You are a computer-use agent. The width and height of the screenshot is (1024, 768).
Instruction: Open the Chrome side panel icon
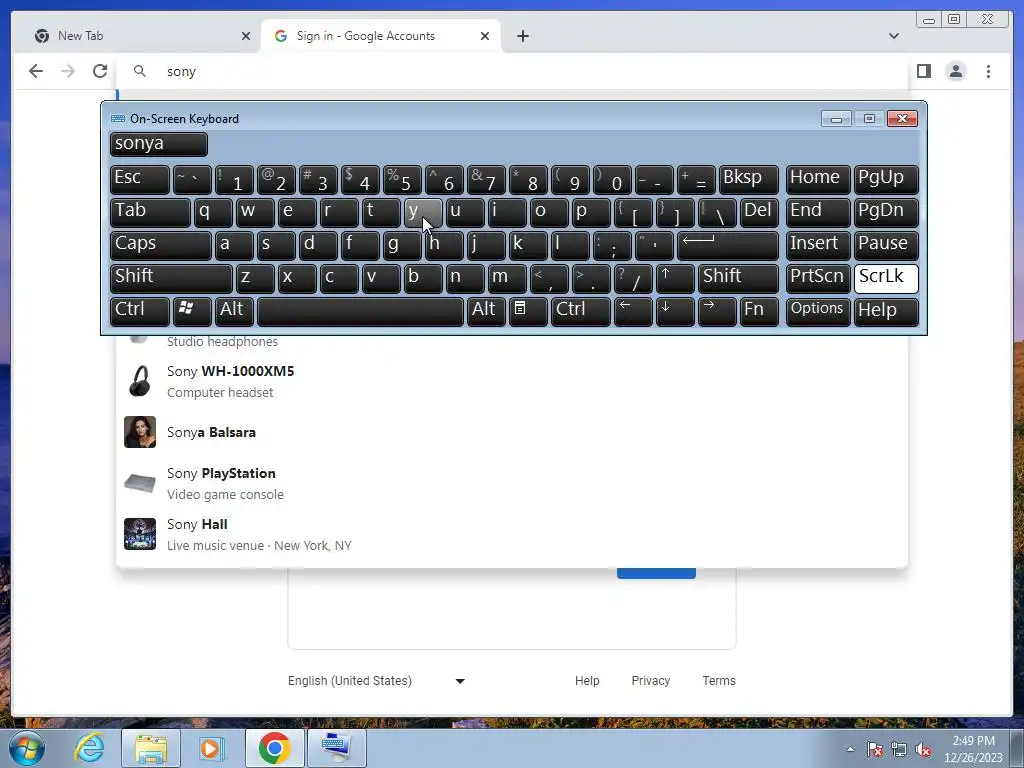[923, 71]
